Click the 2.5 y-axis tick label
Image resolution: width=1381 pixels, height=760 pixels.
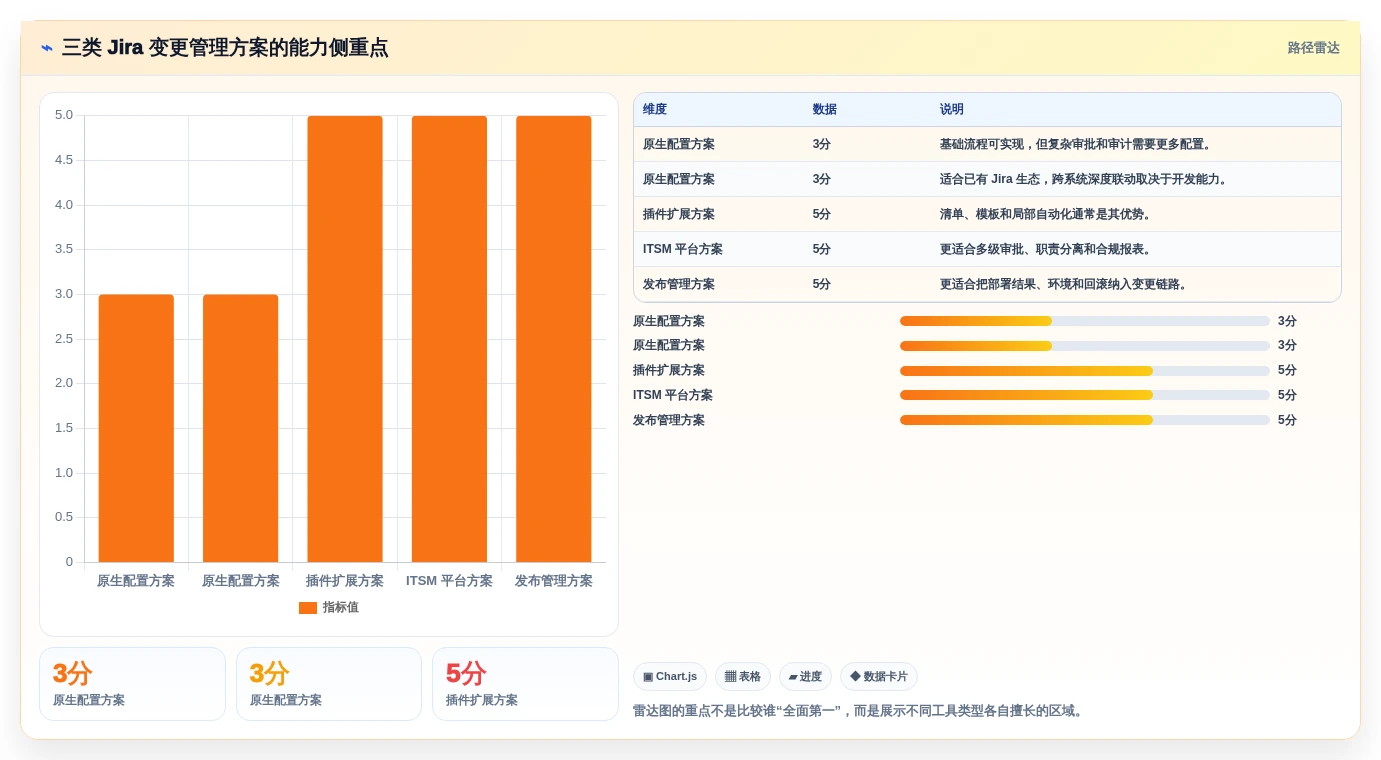pyautogui.click(x=64, y=338)
